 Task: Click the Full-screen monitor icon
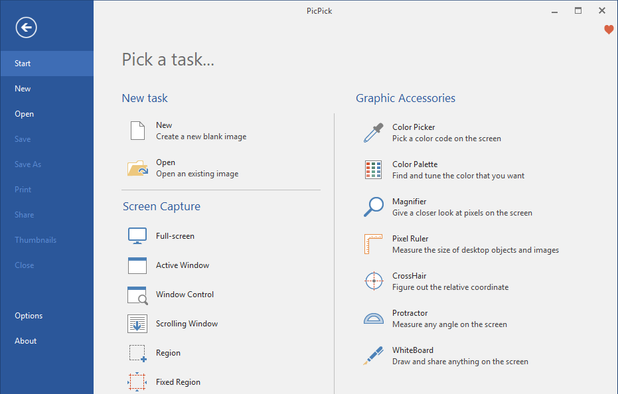click(137, 236)
